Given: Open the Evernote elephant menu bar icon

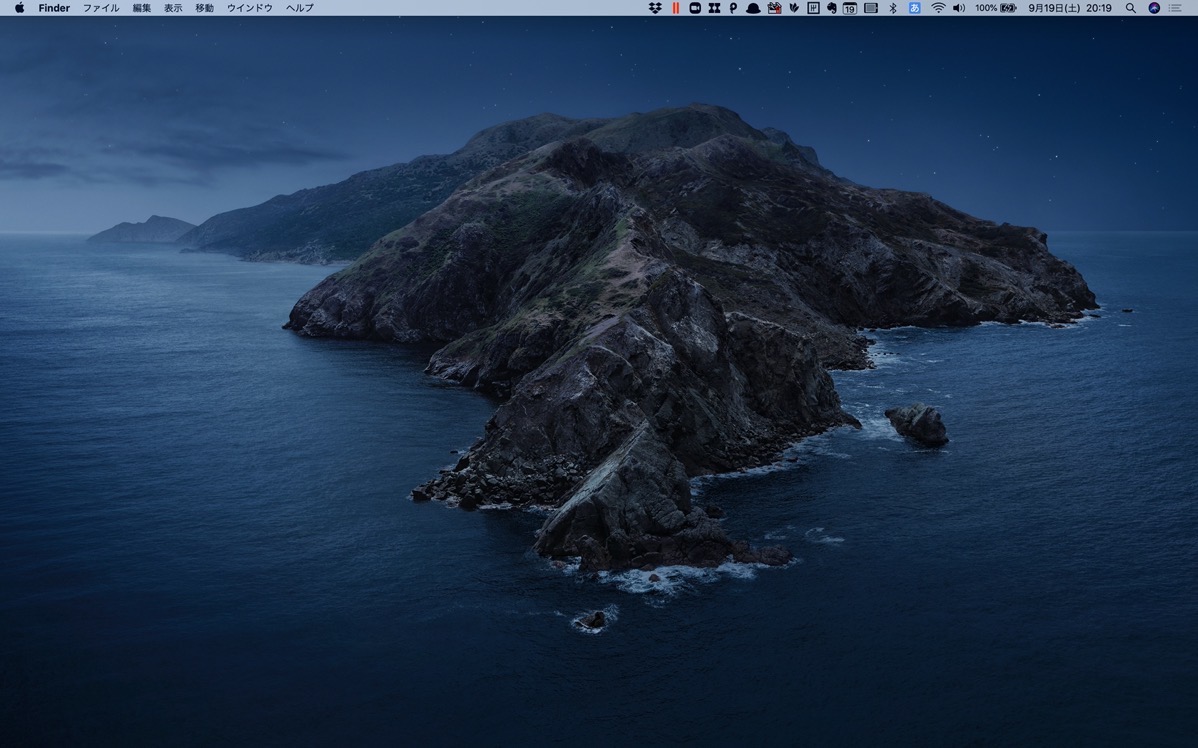Looking at the screenshot, I should click(x=831, y=8).
